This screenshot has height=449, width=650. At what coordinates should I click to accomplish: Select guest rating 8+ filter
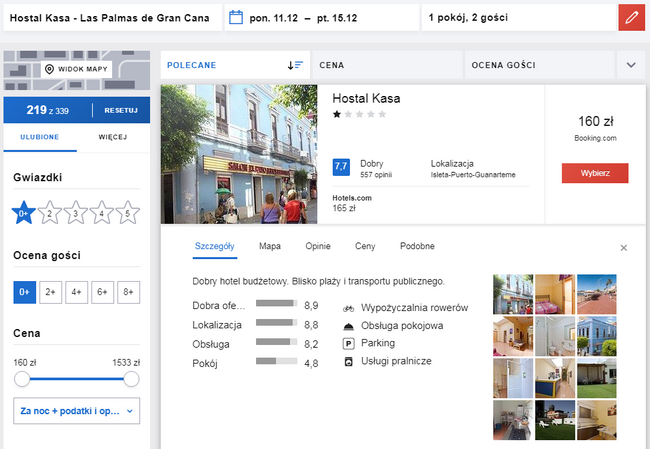[129, 292]
